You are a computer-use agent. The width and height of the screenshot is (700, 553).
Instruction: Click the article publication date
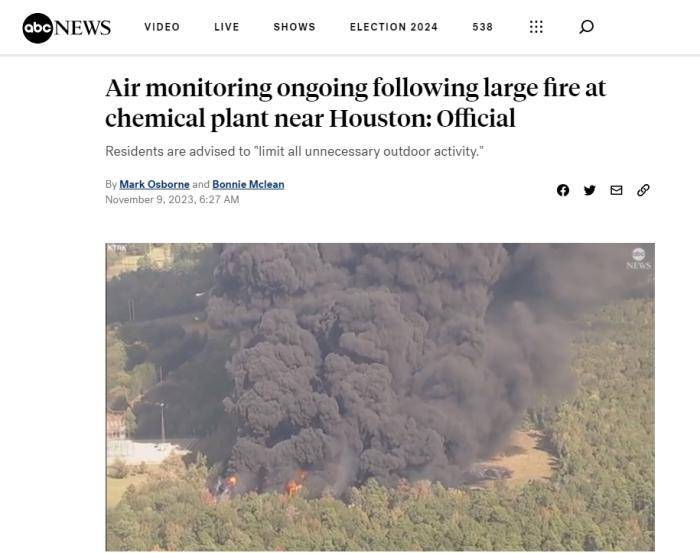(x=172, y=200)
